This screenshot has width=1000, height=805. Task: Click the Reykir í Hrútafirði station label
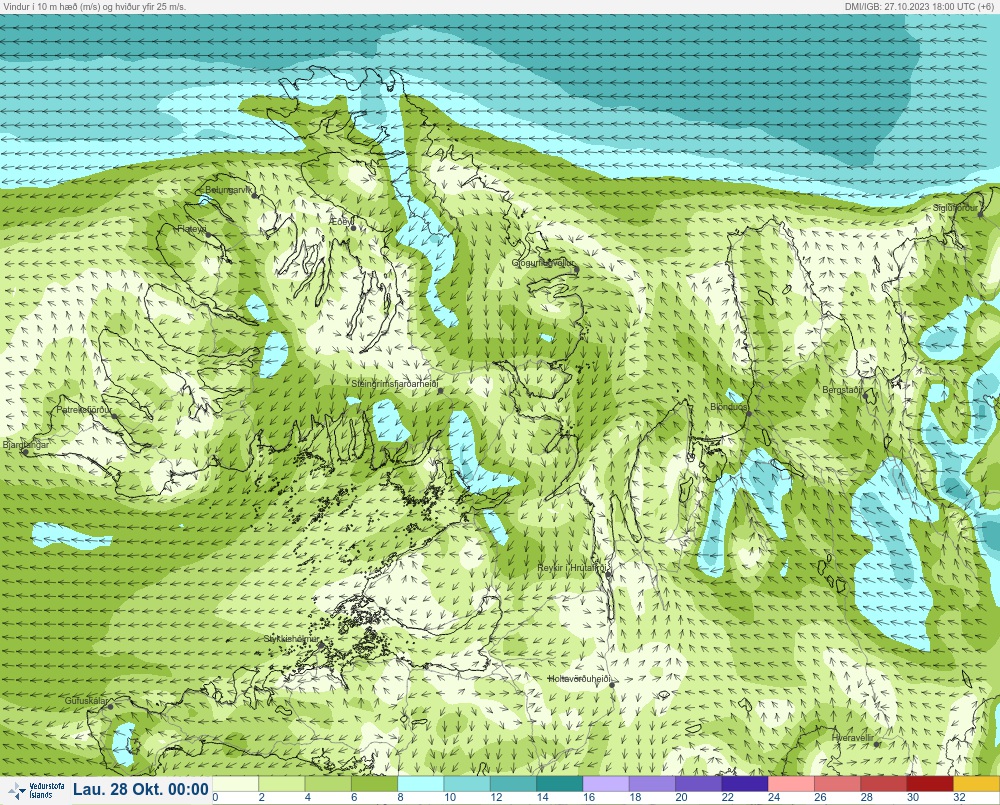[573, 568]
